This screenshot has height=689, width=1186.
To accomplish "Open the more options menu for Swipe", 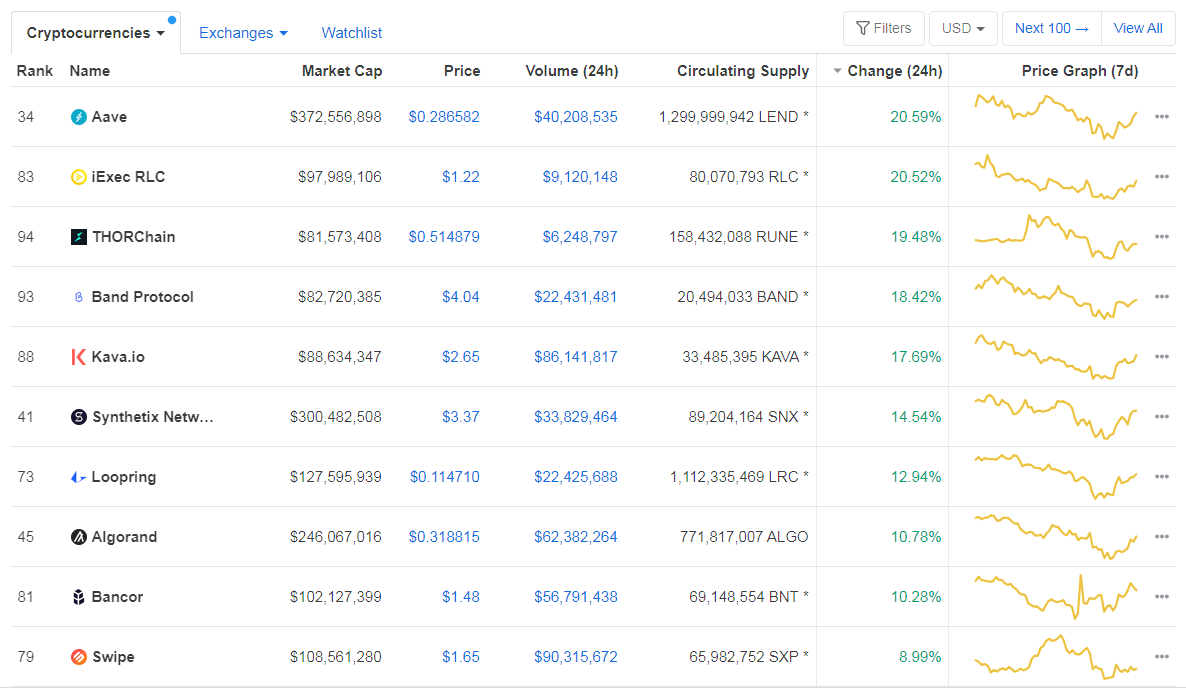I will click(x=1162, y=657).
